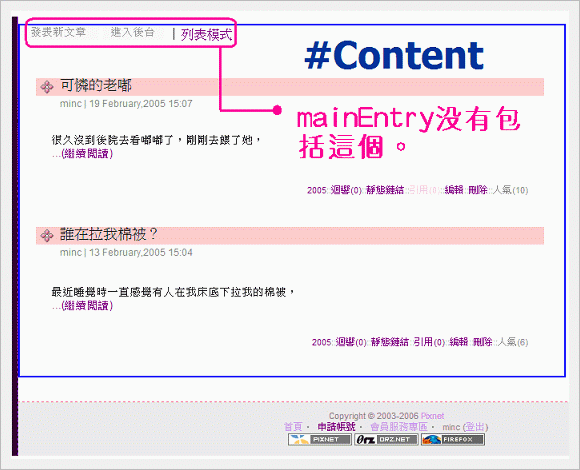Click 登出 to log out
Viewport: 580px width, 470px height.
475,427
